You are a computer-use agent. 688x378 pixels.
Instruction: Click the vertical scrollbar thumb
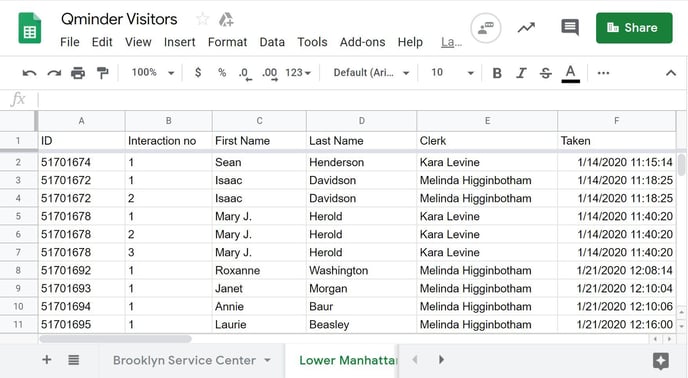(681, 165)
